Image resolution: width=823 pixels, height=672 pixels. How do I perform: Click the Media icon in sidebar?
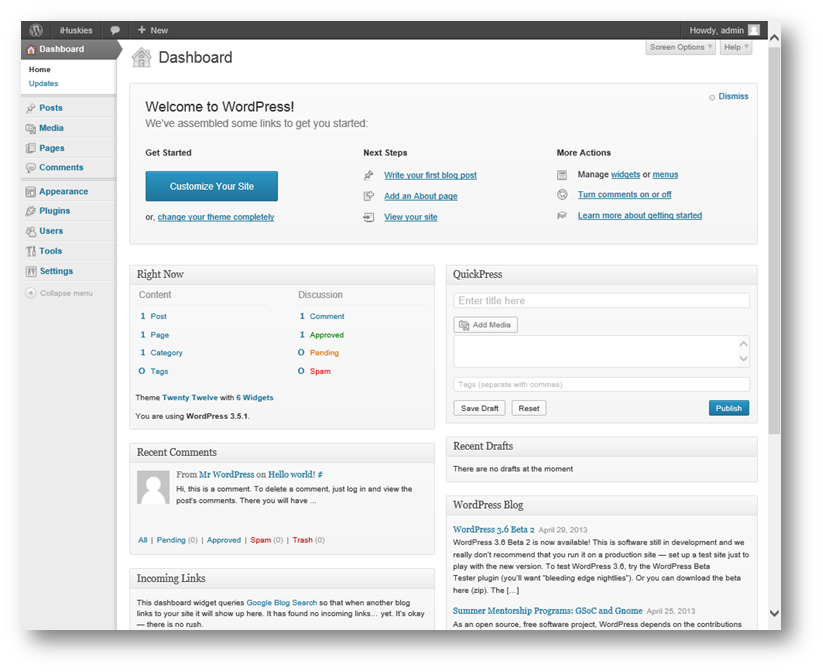(31, 128)
